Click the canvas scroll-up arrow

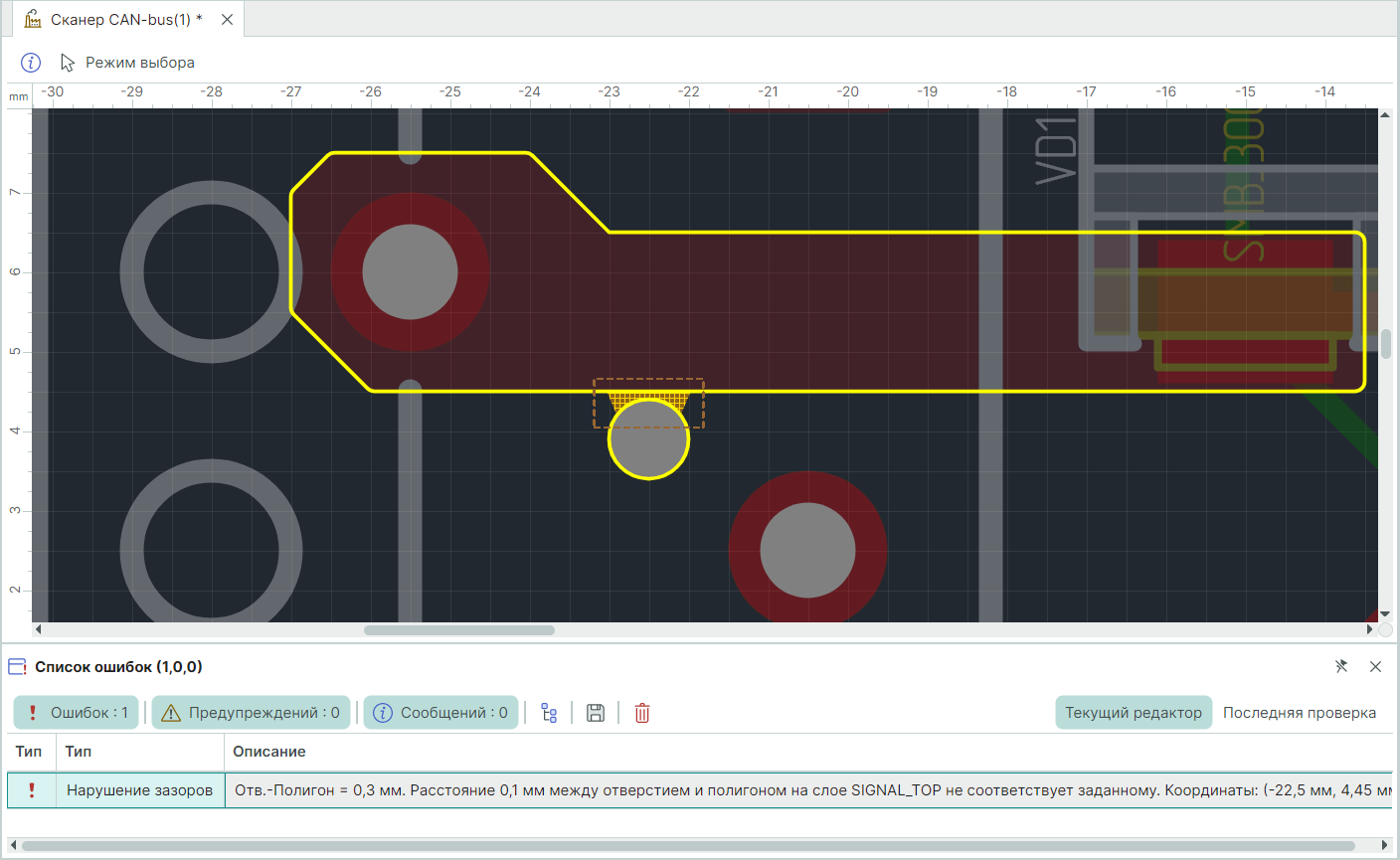click(x=1385, y=115)
